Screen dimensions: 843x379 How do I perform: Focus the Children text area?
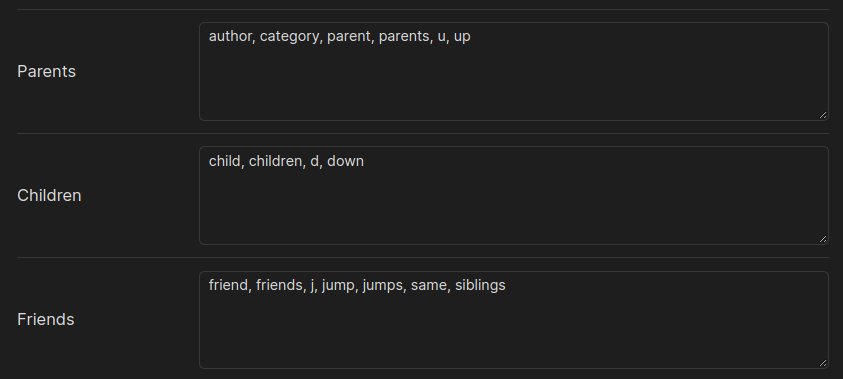click(513, 196)
